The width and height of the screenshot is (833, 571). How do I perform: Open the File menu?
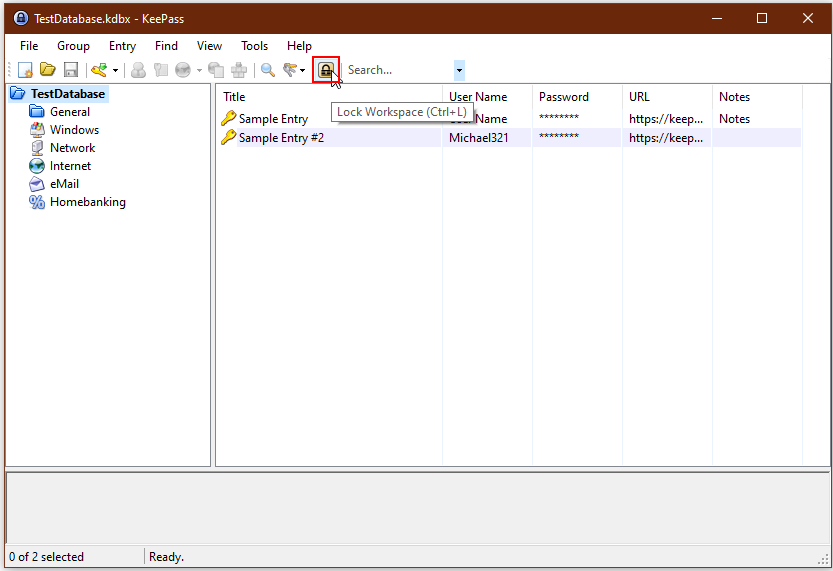29,46
